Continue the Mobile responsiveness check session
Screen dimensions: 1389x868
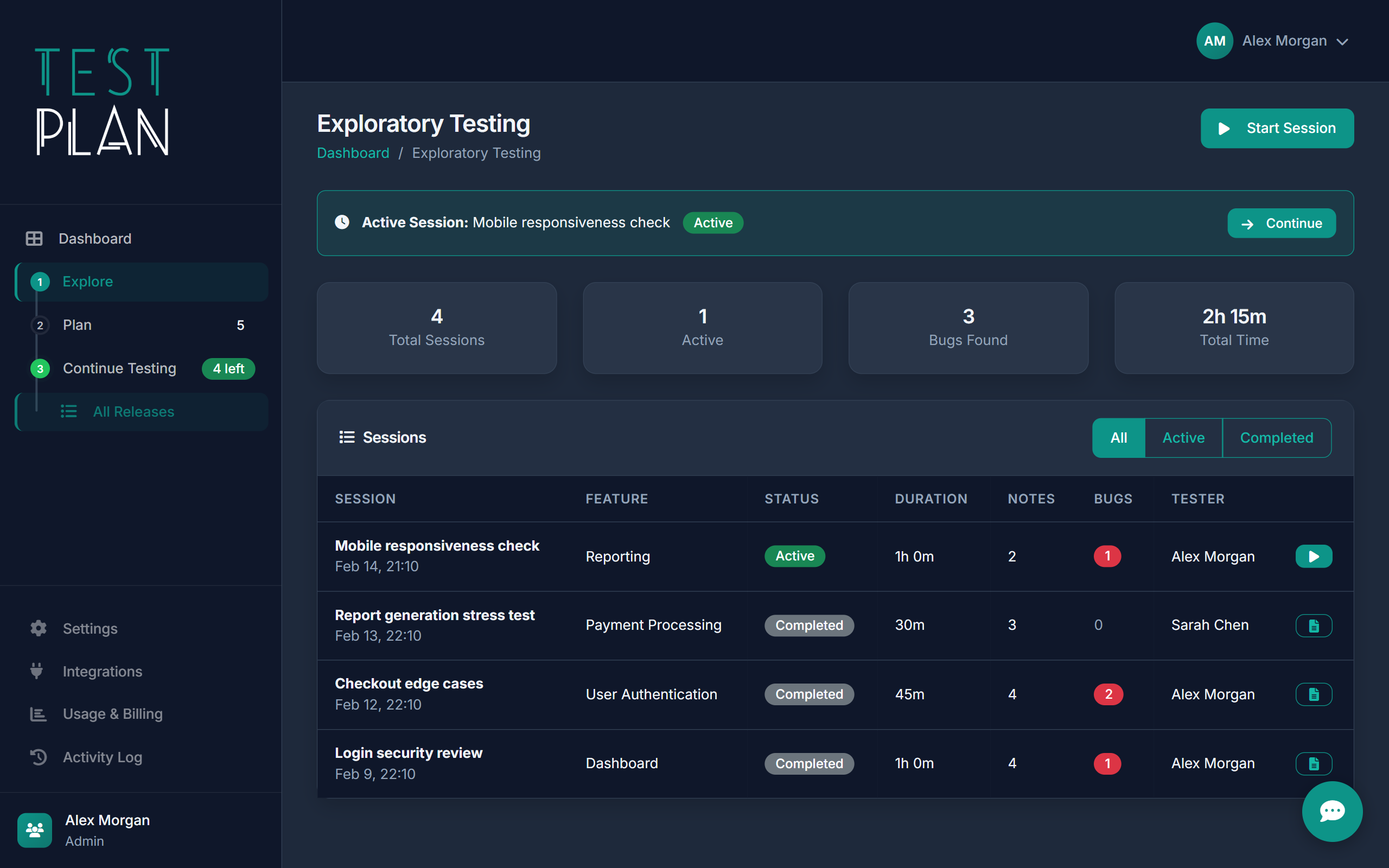pos(1282,223)
